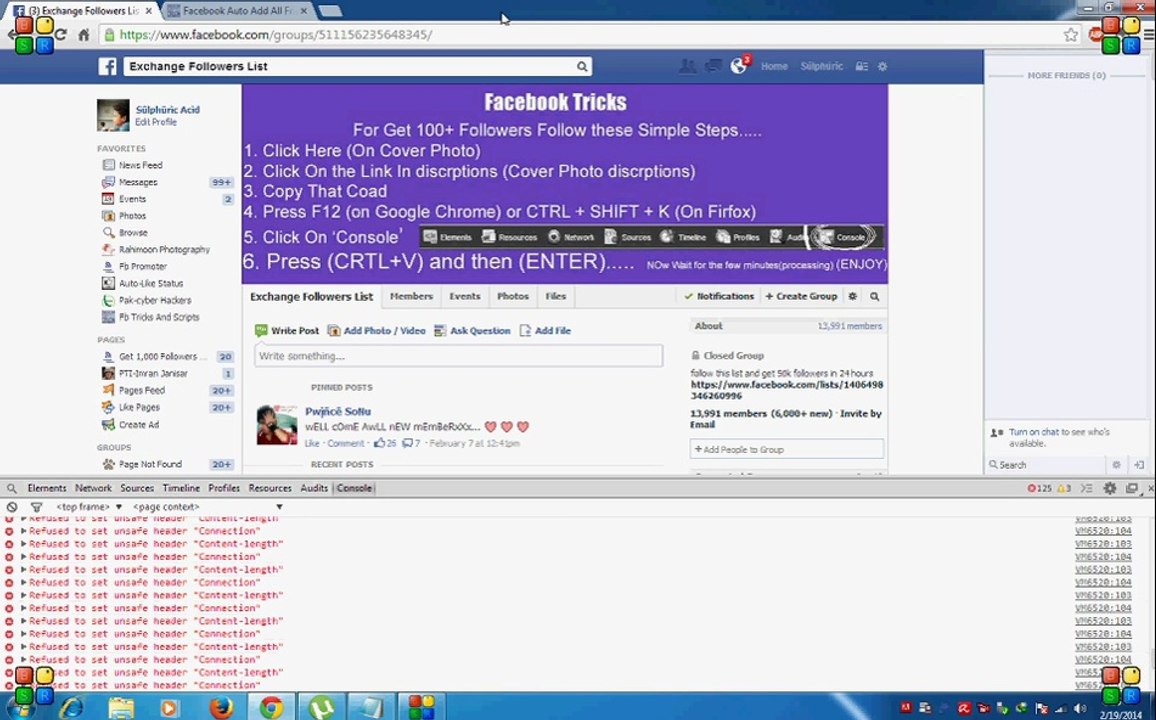Open Facebook friend requests icon

coord(687,66)
